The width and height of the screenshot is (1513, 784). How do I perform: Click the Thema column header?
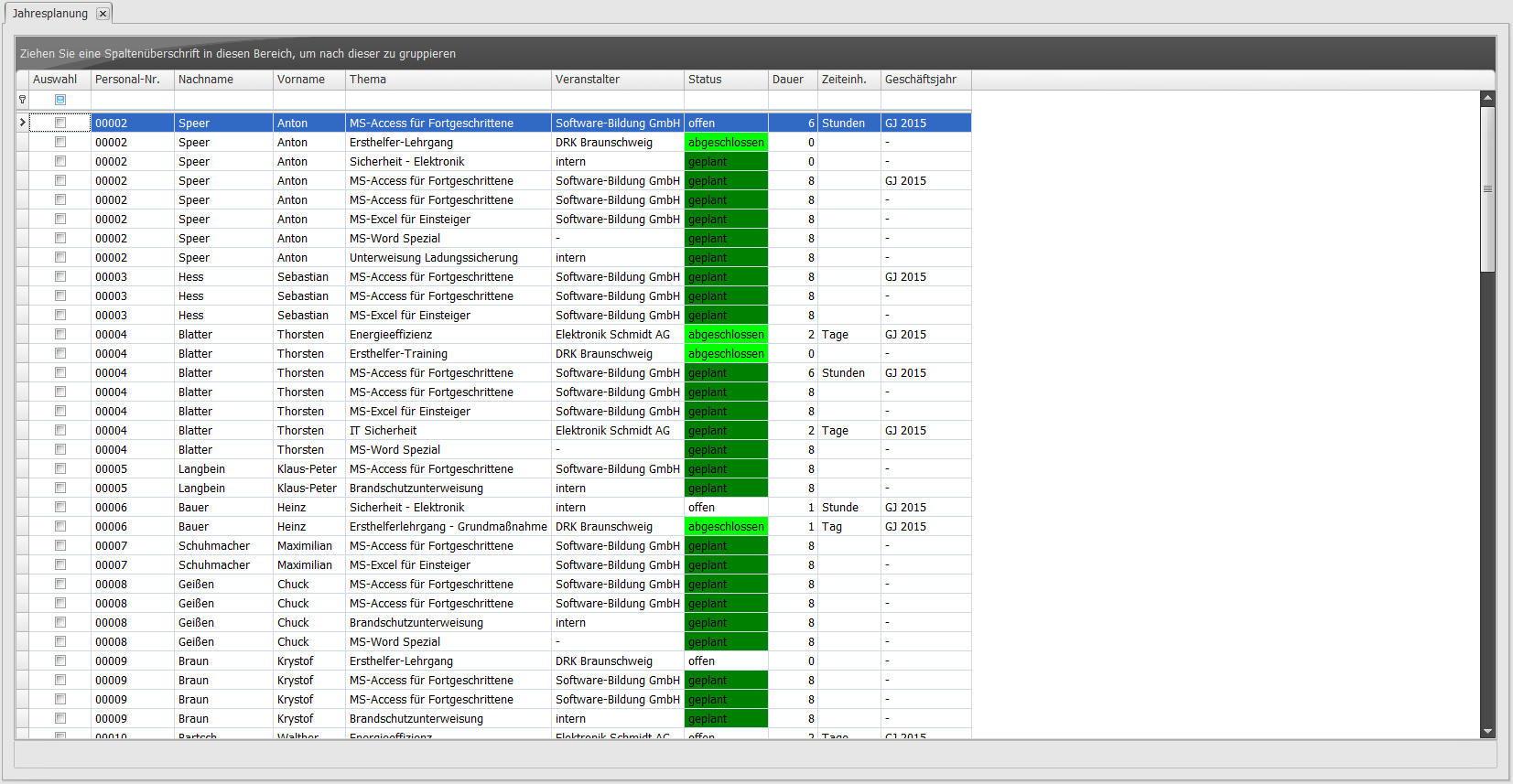click(448, 80)
